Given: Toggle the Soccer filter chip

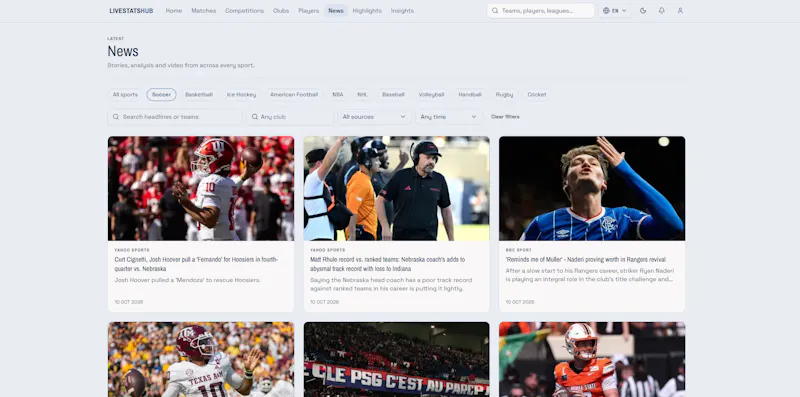Looking at the screenshot, I should click(x=161, y=95).
